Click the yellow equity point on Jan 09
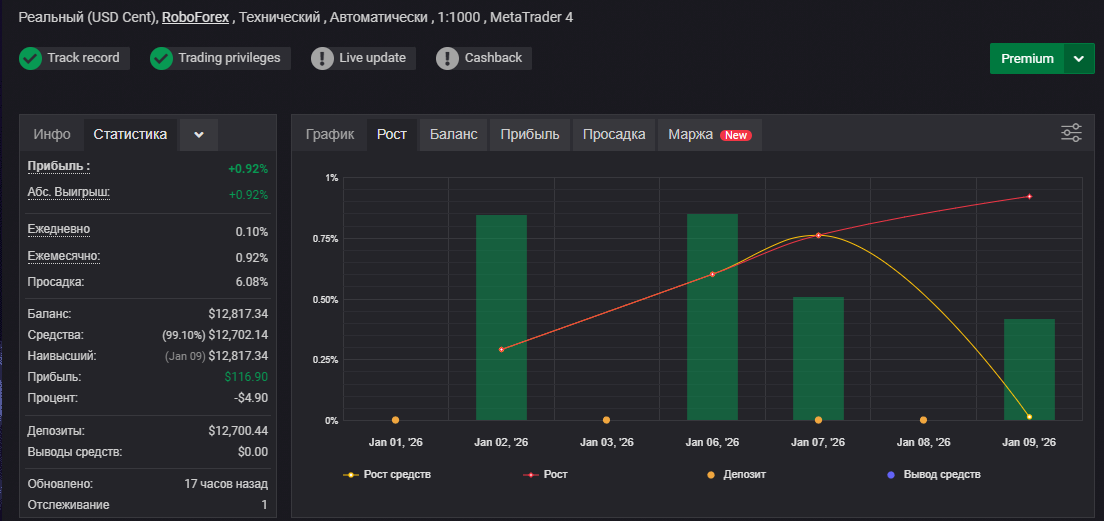1104x521 pixels. (x=1029, y=417)
